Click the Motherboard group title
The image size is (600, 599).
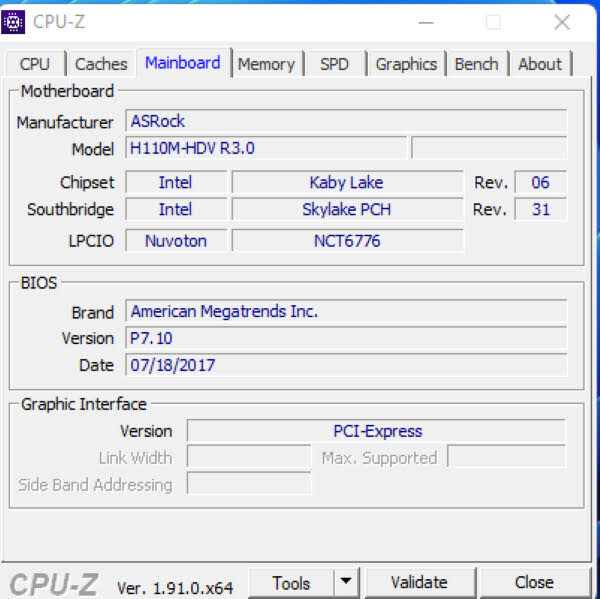[67, 91]
